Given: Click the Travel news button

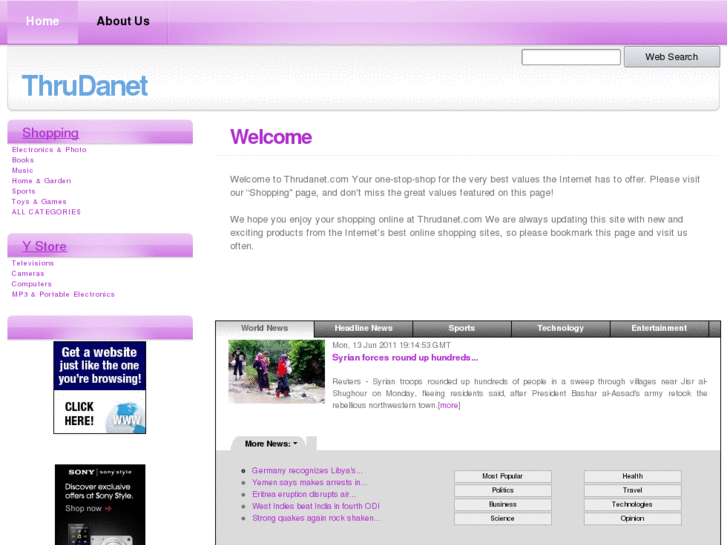Looking at the screenshot, I should click(x=632, y=490).
